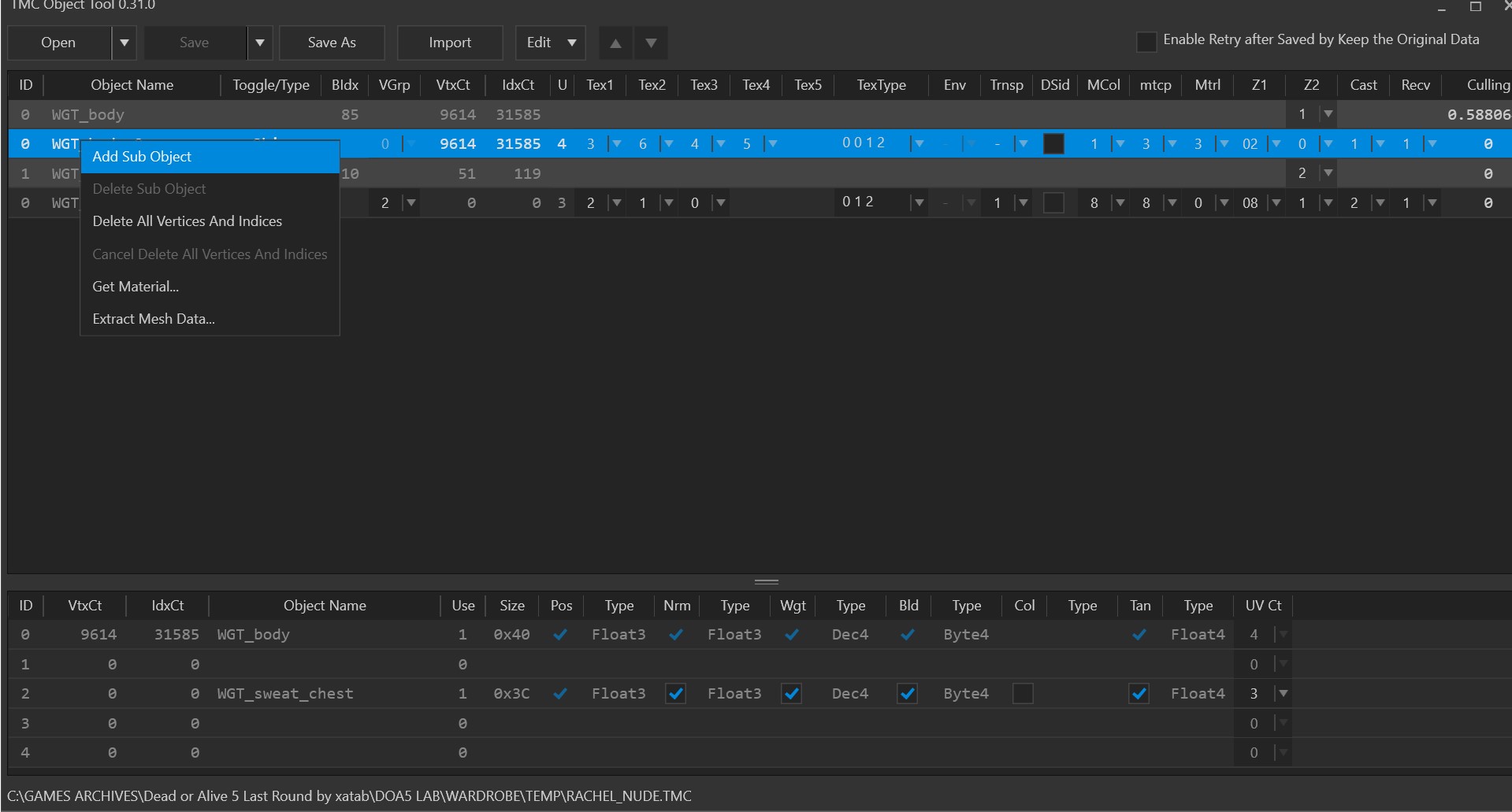
Task: Toggle Nrm checkbox for WGT_sweat_chest
Action: tap(675, 694)
